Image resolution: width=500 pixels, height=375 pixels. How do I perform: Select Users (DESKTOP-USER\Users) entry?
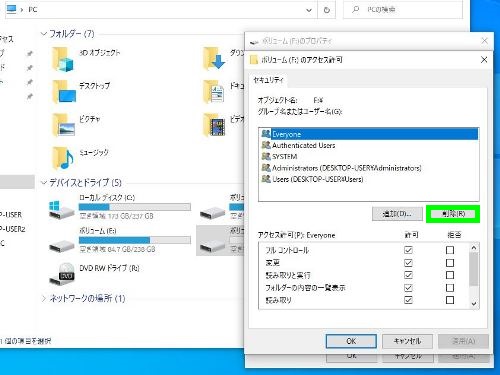(x=369, y=179)
